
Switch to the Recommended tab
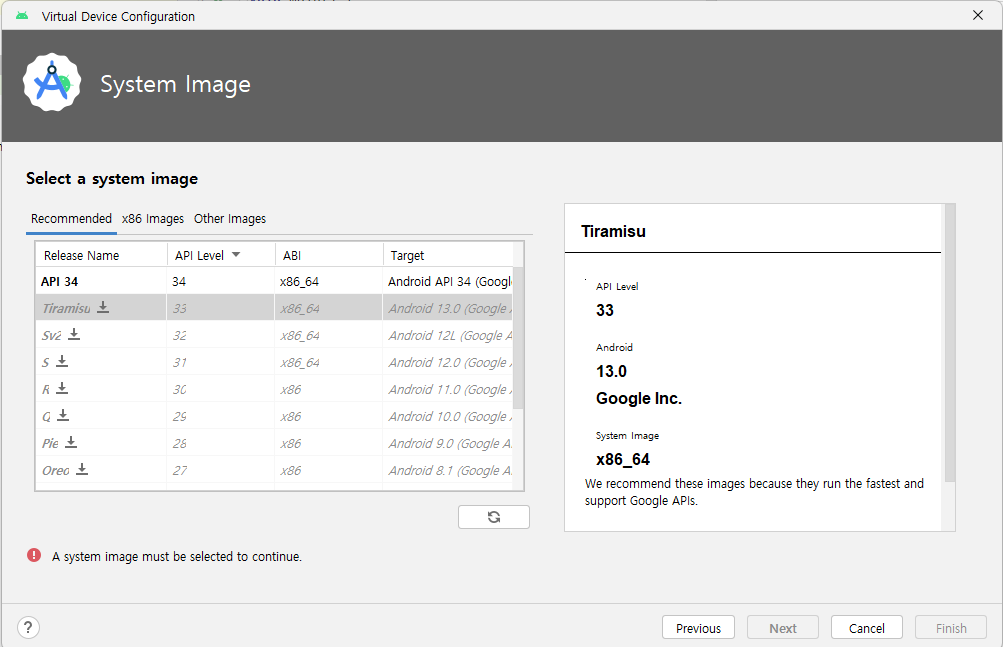coord(71,219)
